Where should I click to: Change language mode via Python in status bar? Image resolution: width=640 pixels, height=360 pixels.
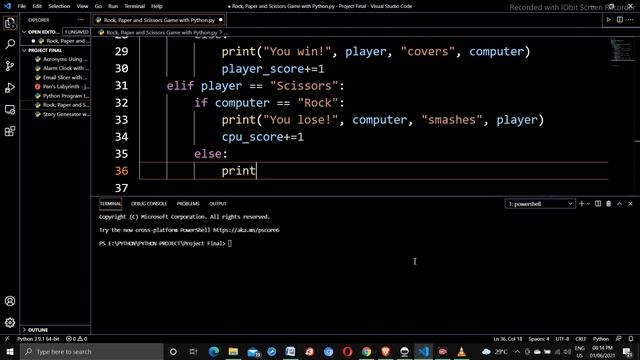600,339
